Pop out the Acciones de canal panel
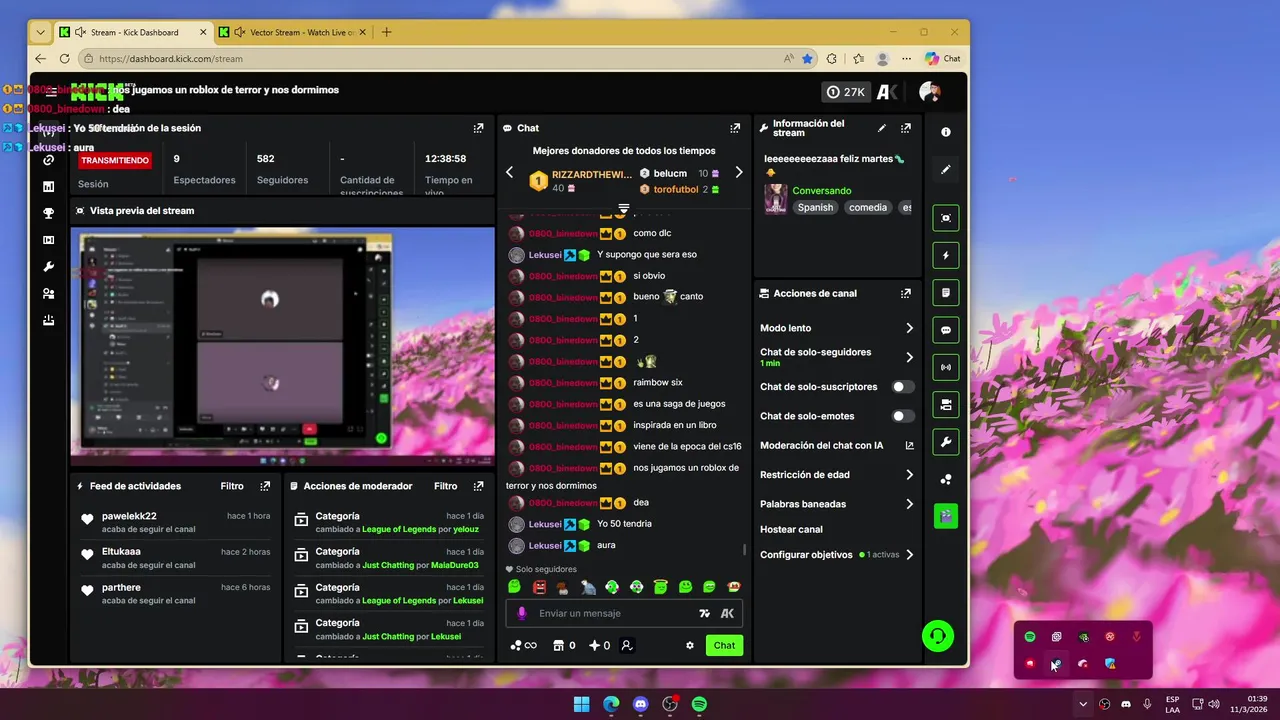Viewport: 1280px width, 720px height. pyautogui.click(x=906, y=294)
